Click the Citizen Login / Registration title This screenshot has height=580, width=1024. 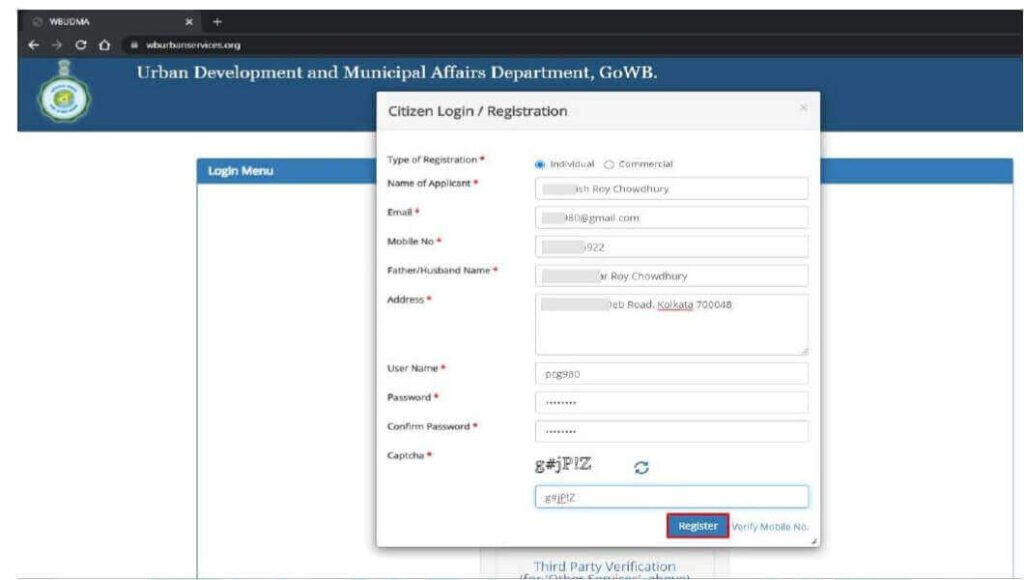coord(477,111)
